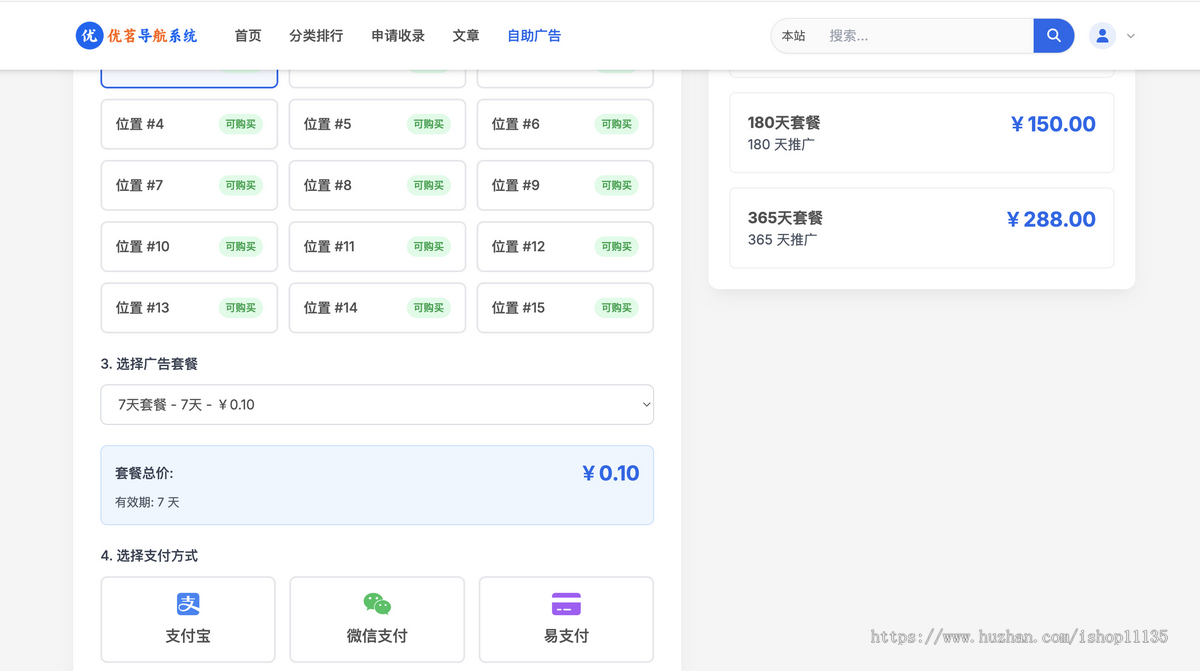The height and width of the screenshot is (671, 1200).
Task: Click the 优茗导航系统 logo icon
Action: point(90,36)
